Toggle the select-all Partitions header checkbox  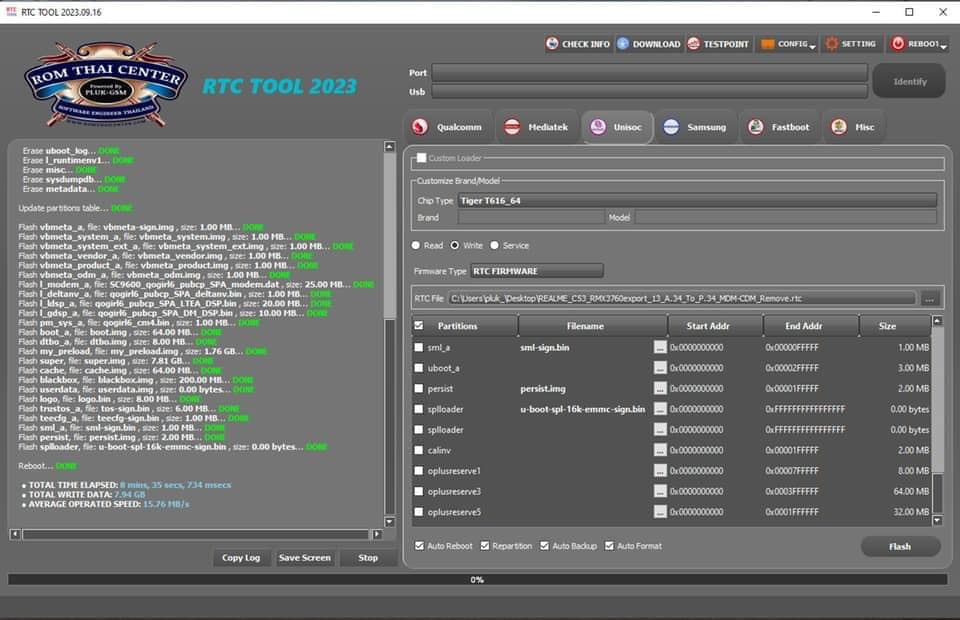click(419, 326)
